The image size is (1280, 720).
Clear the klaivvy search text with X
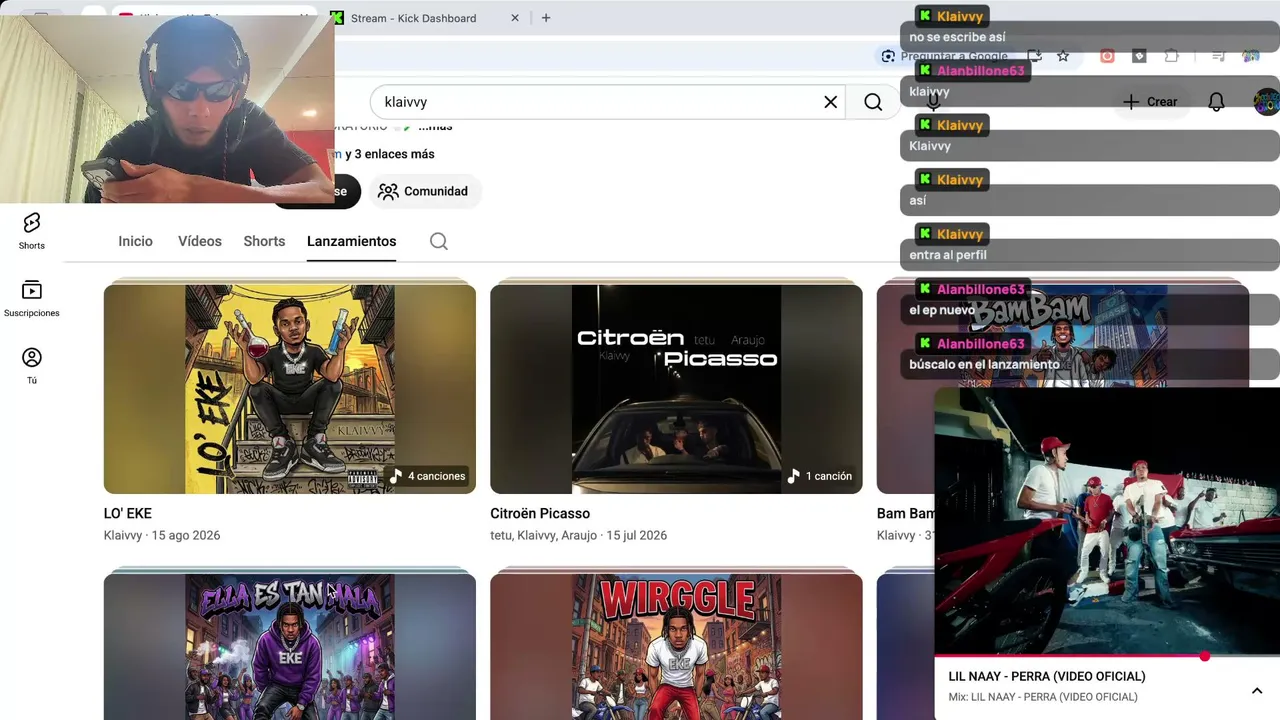click(x=830, y=102)
